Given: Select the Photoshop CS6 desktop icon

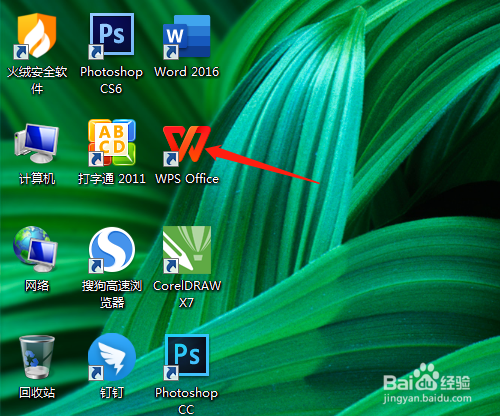Looking at the screenshot, I should tap(111, 36).
